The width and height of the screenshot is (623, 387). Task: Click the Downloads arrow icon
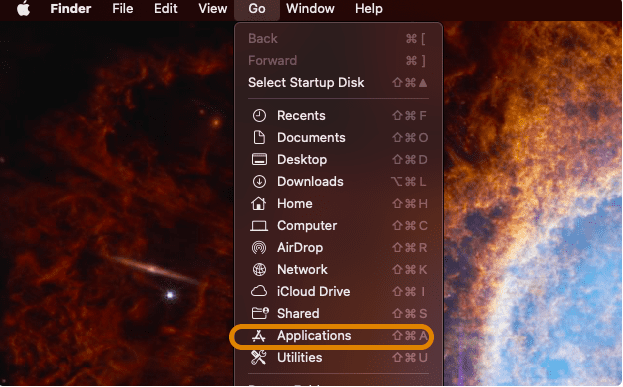click(259, 182)
